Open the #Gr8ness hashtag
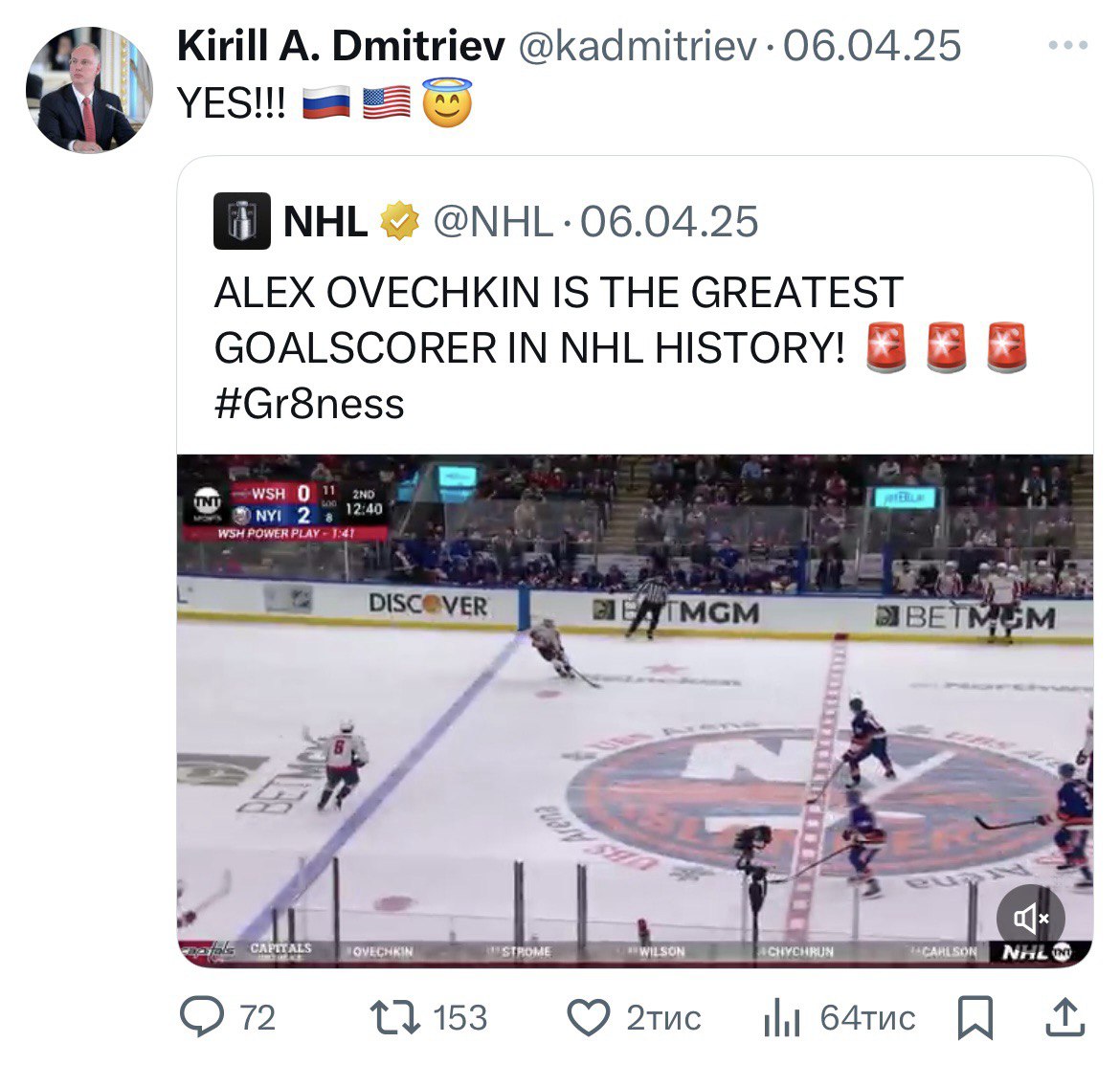This screenshot has width=1120, height=1065. pos(309,404)
